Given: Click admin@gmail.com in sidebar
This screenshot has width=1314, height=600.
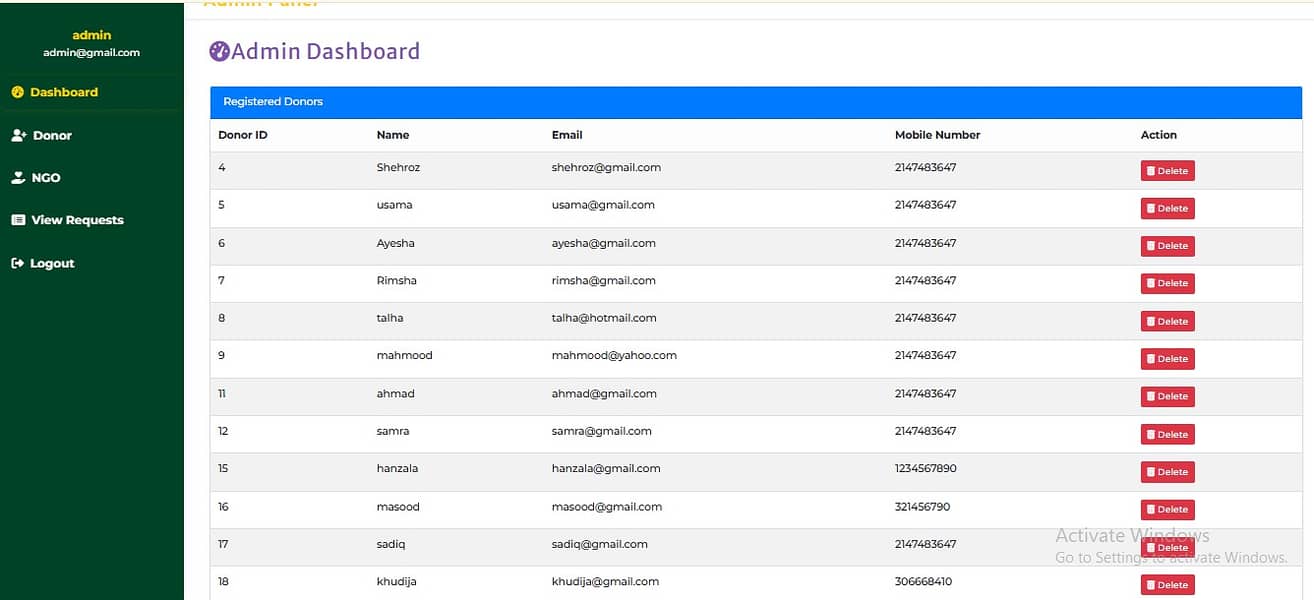Looking at the screenshot, I should tap(92, 52).
